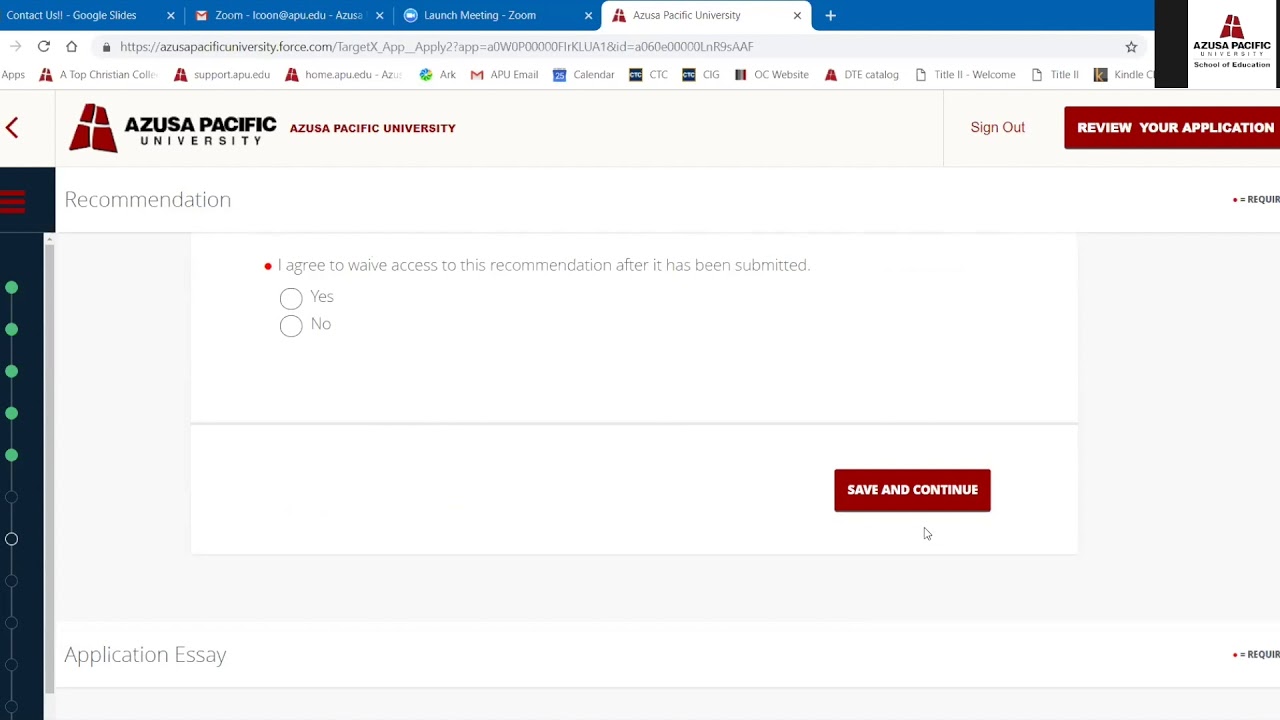Open the home.apu.edu bookmark
1280x720 pixels.
click(343, 74)
